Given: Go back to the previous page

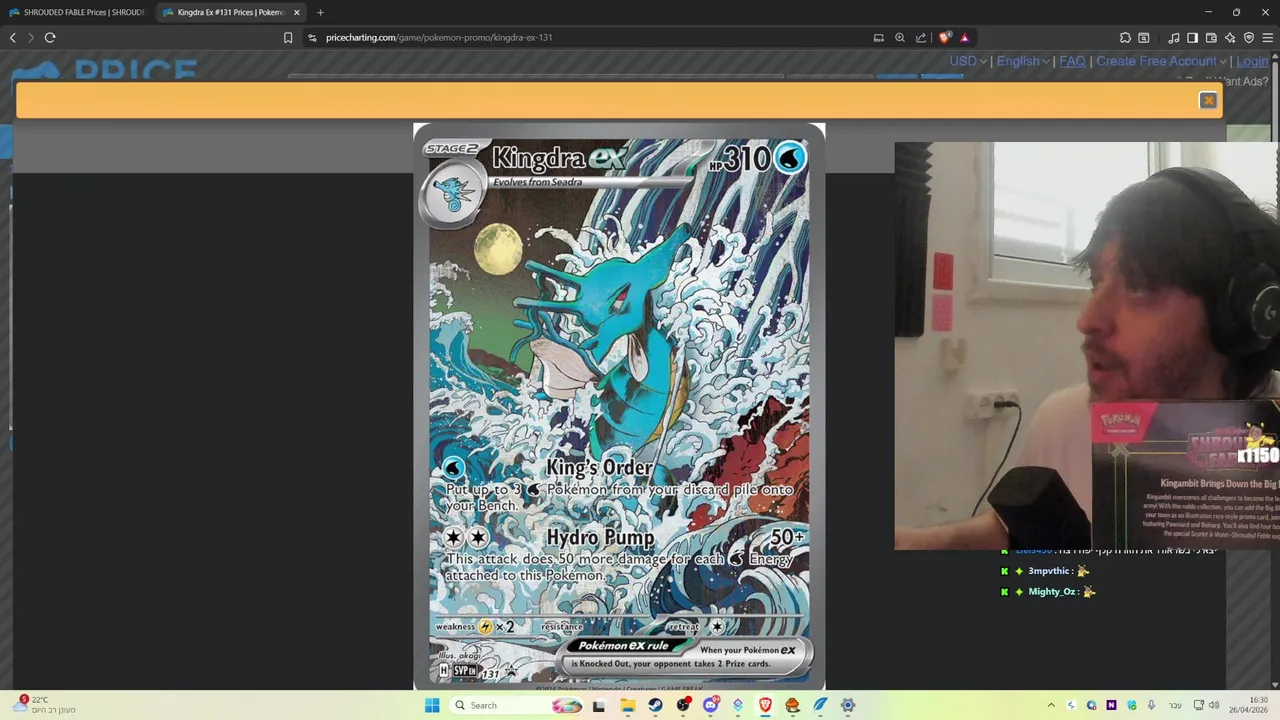Looking at the screenshot, I should click(13, 38).
